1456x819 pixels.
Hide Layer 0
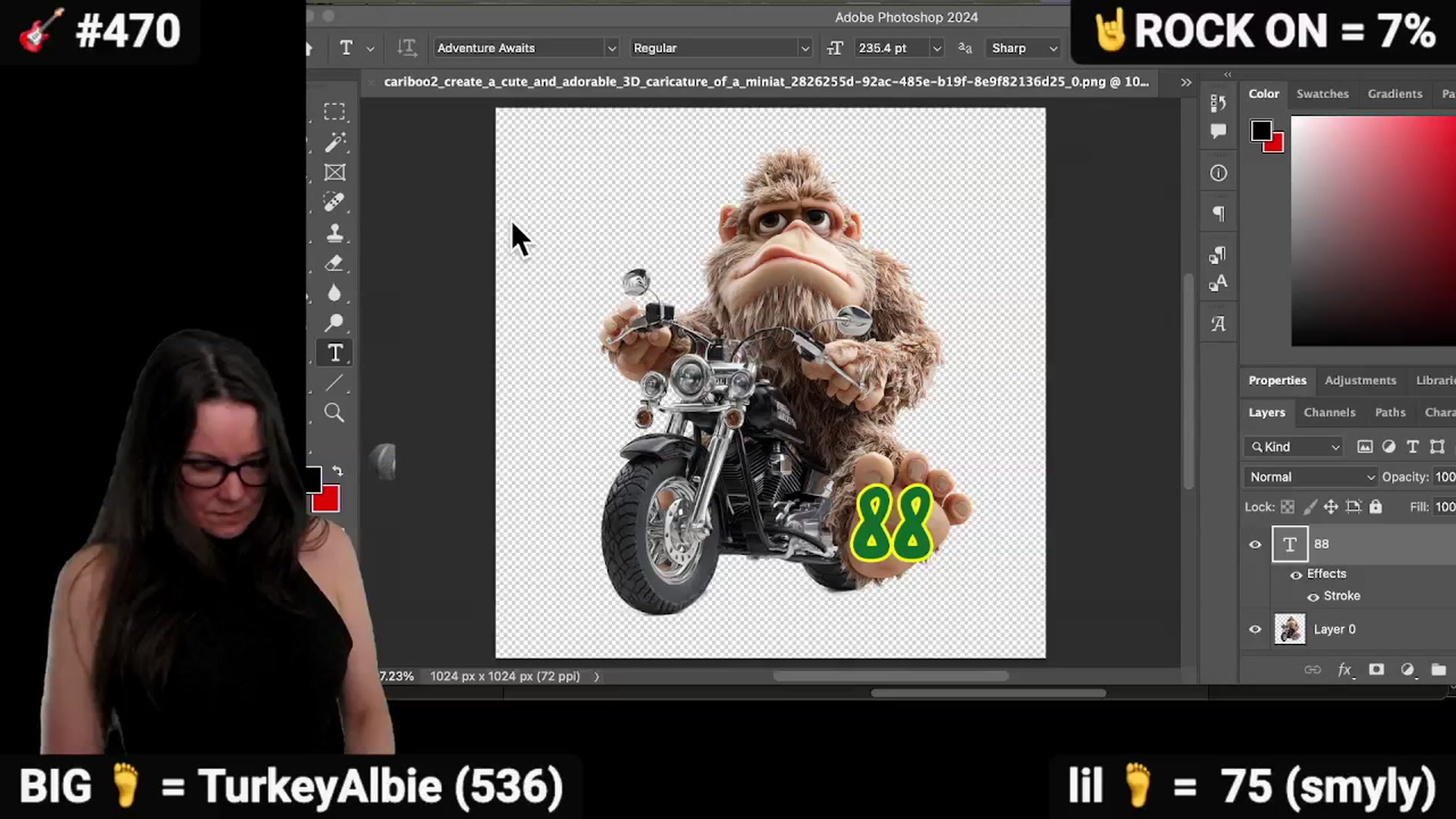(1255, 629)
